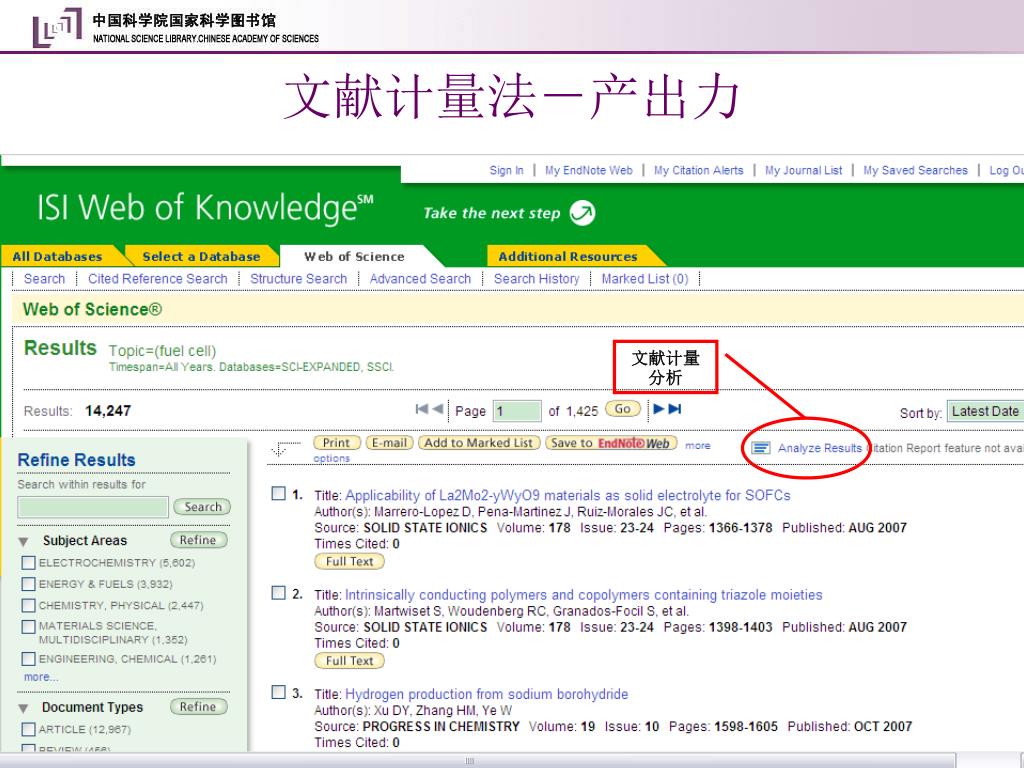The height and width of the screenshot is (768, 1024).
Task: Click the results count 14,247
Action: (108, 411)
